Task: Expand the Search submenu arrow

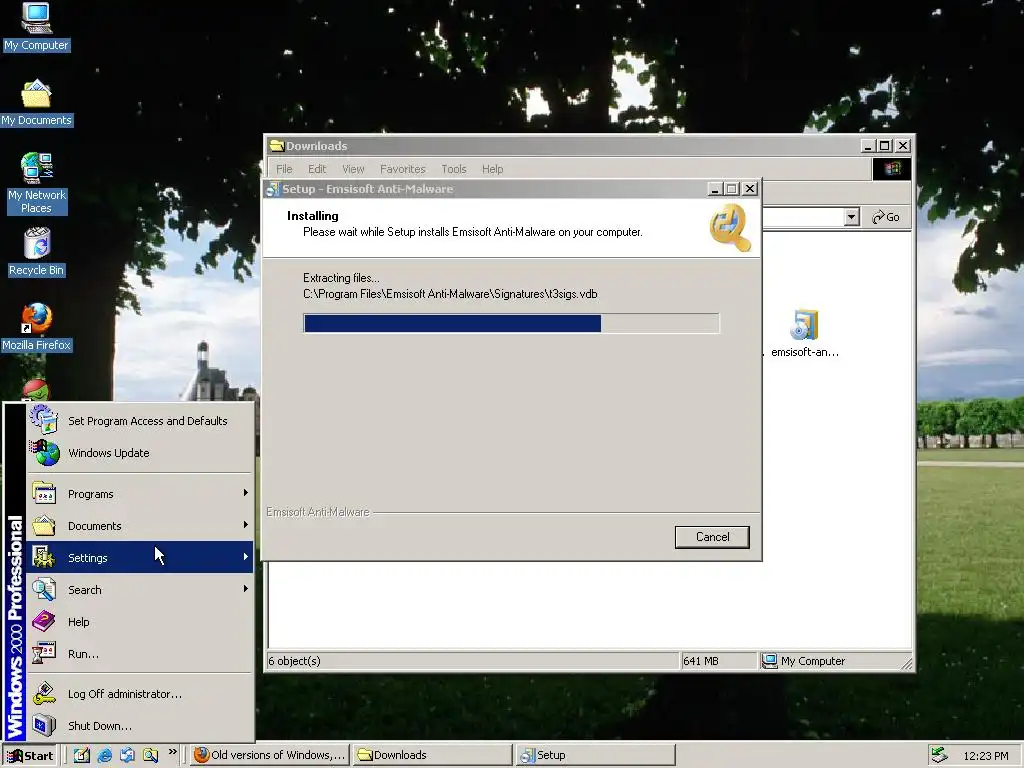Action: tap(246, 588)
